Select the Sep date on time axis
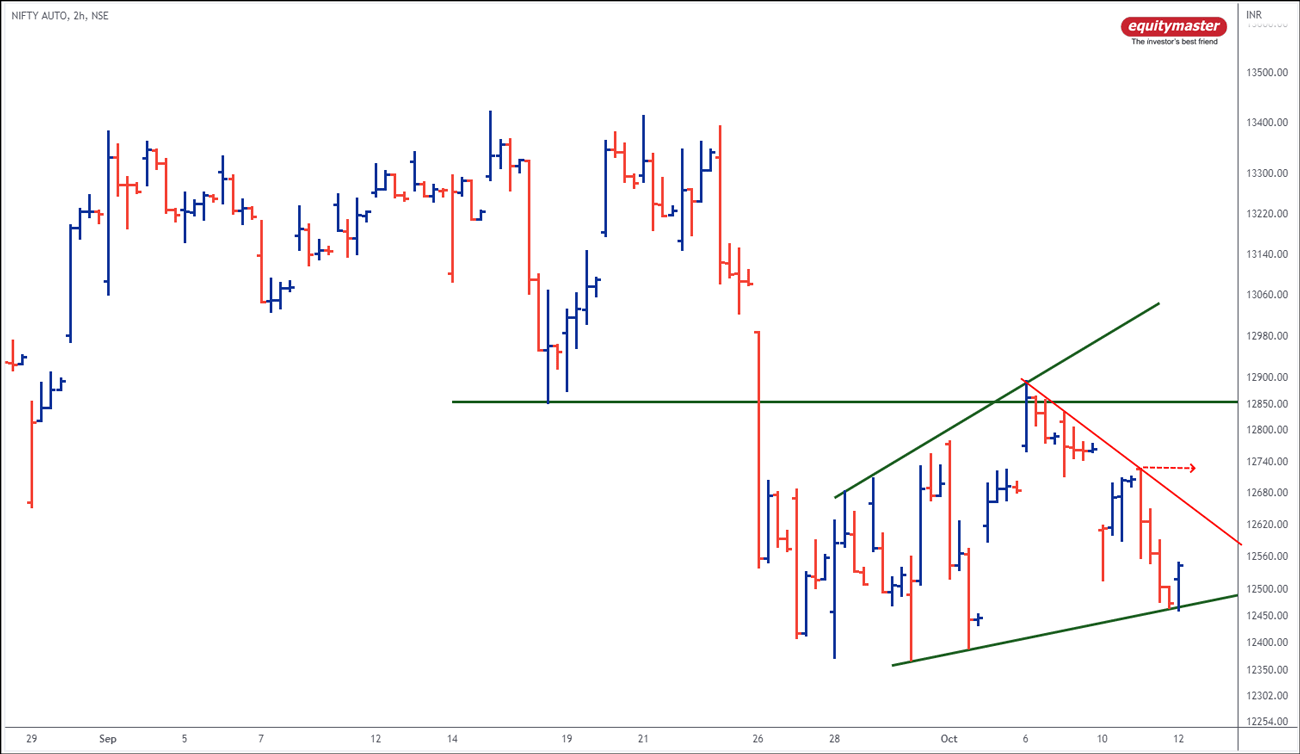Image resolution: width=1300 pixels, height=754 pixels. point(108,739)
